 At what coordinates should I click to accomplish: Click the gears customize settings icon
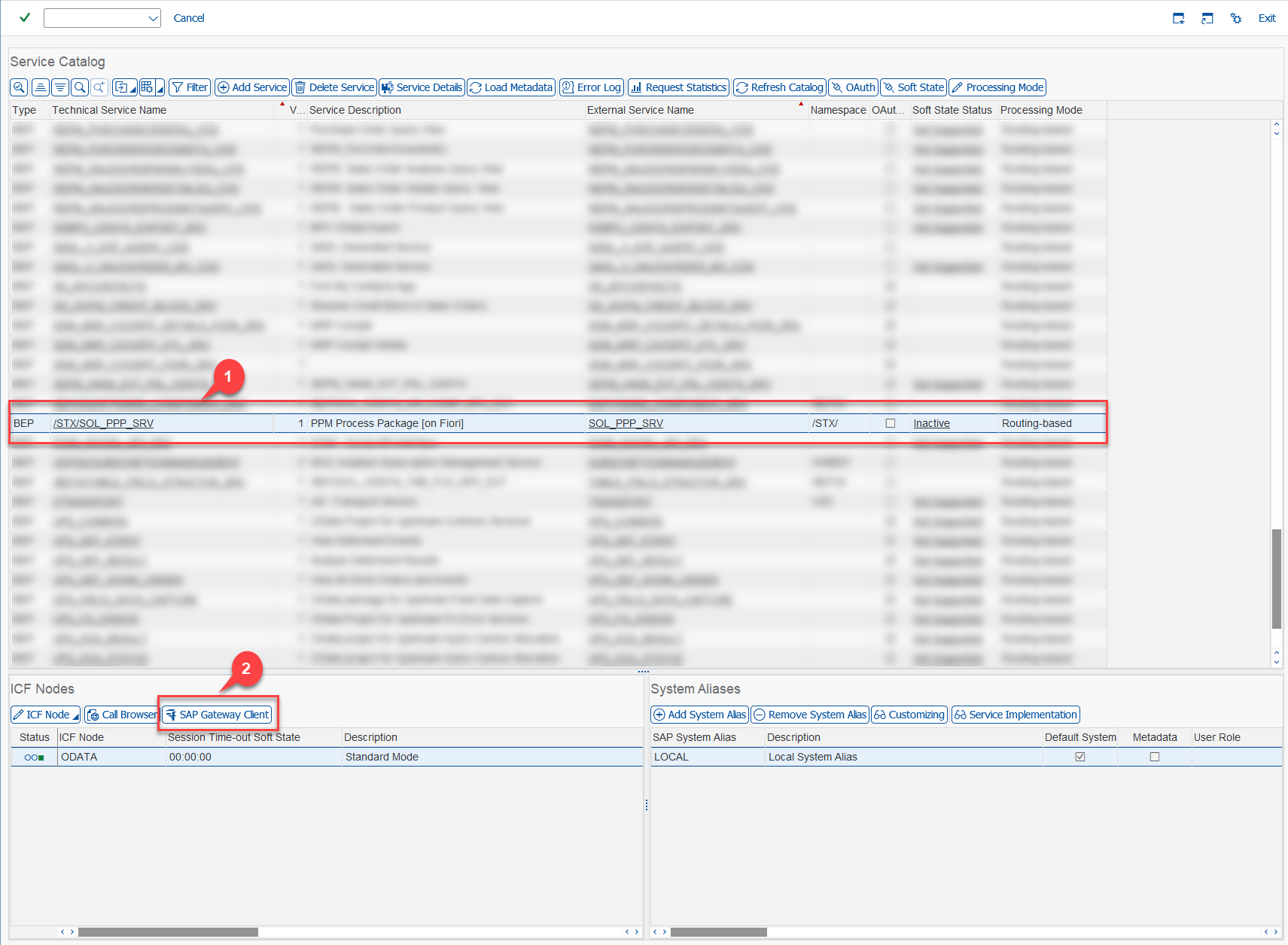(1235, 18)
